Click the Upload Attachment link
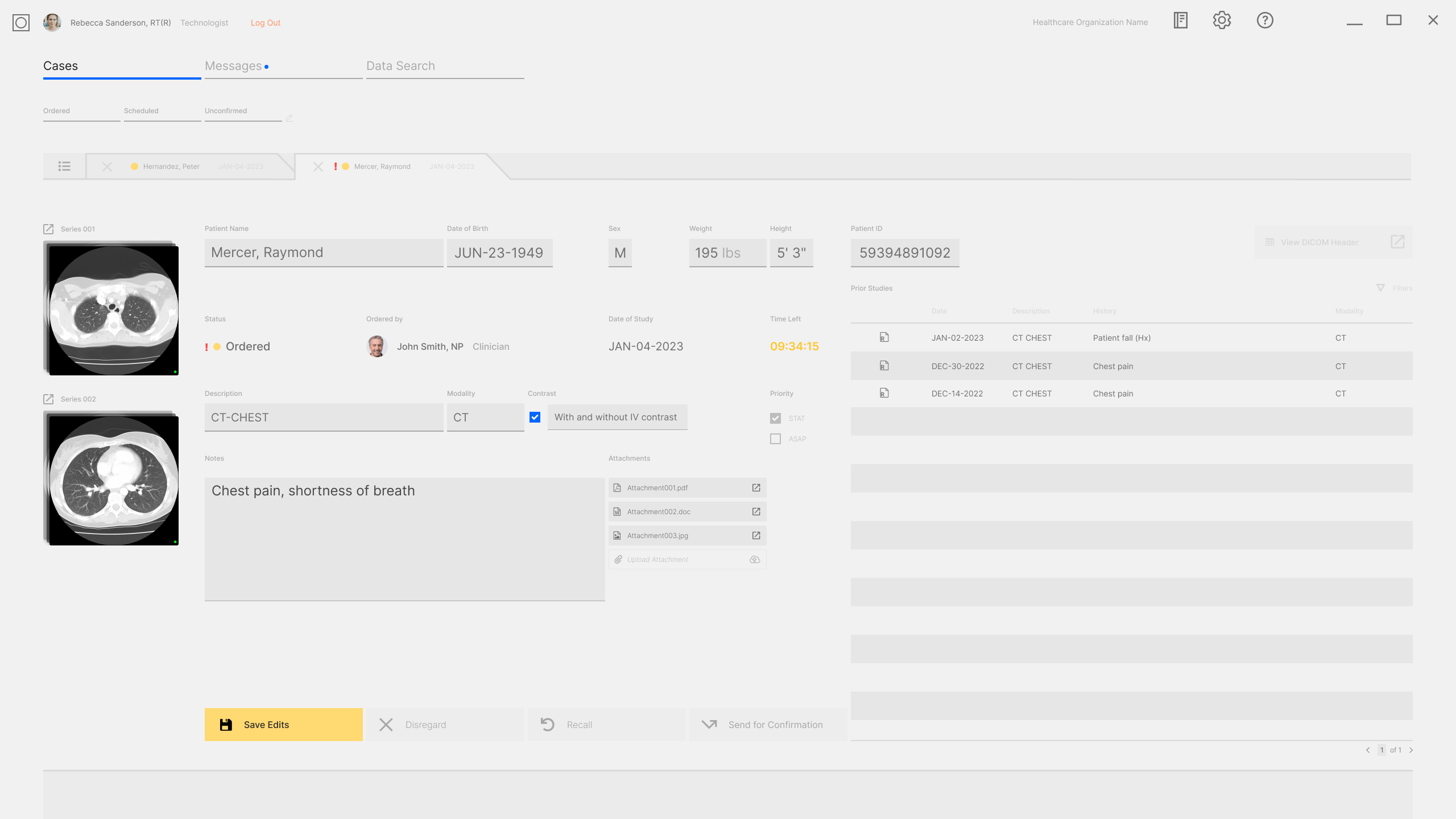Screen dimensions: 1456x819 (x=657, y=559)
